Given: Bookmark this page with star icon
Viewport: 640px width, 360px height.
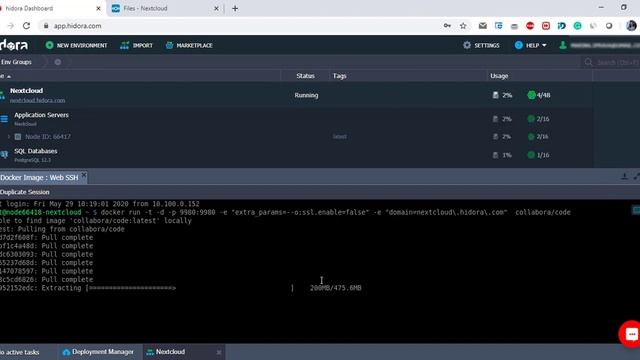Looking at the screenshot, I should [x=463, y=26].
